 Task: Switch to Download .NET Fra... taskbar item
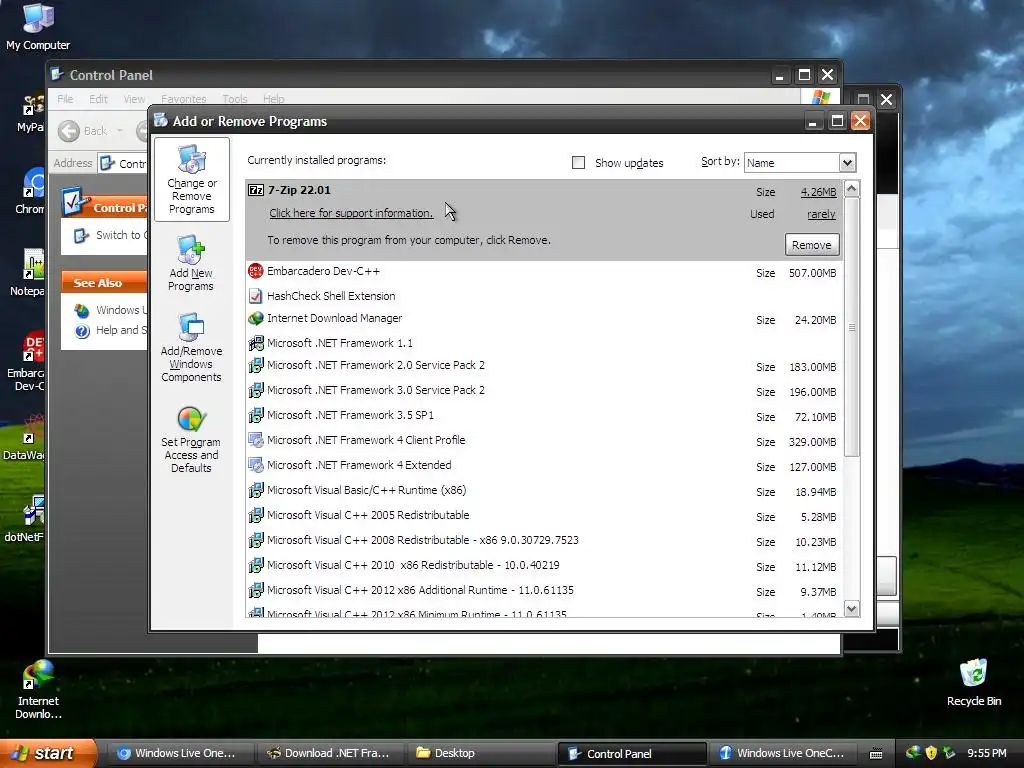coord(330,753)
